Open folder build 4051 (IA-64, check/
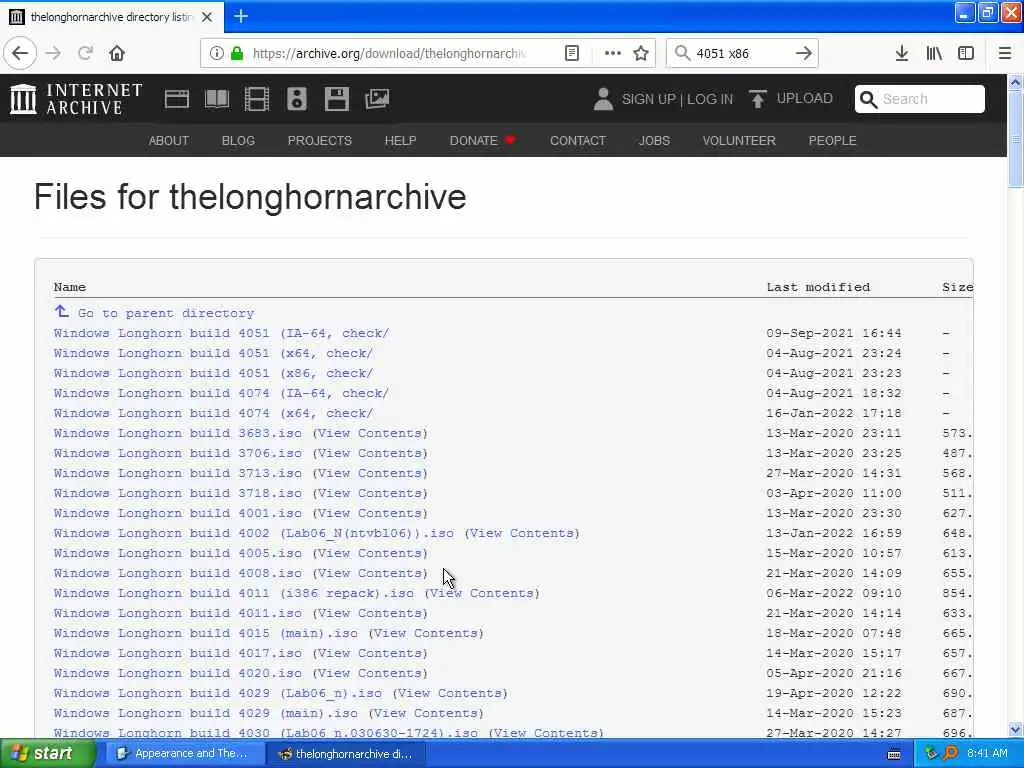The image size is (1024, 768). click(221, 333)
